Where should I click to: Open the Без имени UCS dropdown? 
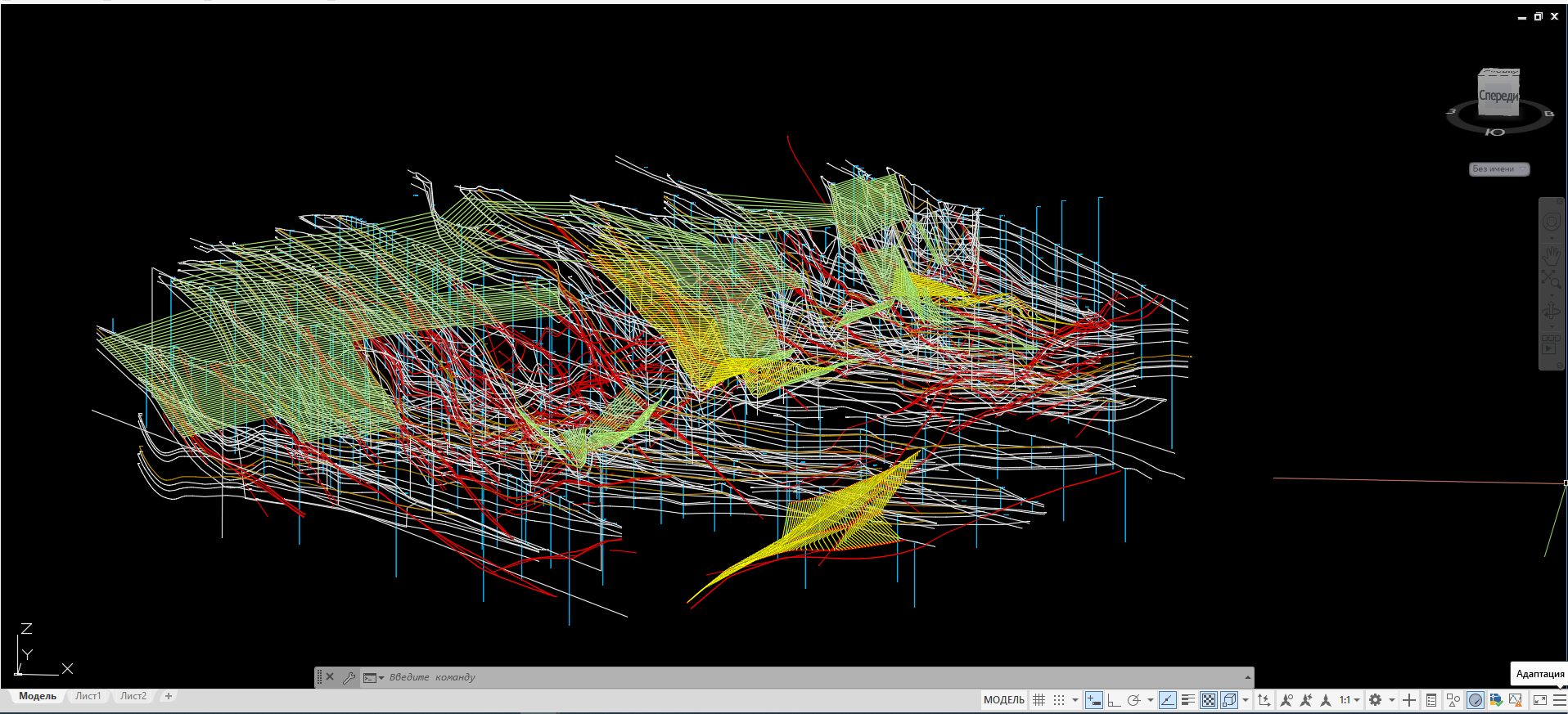point(1499,168)
